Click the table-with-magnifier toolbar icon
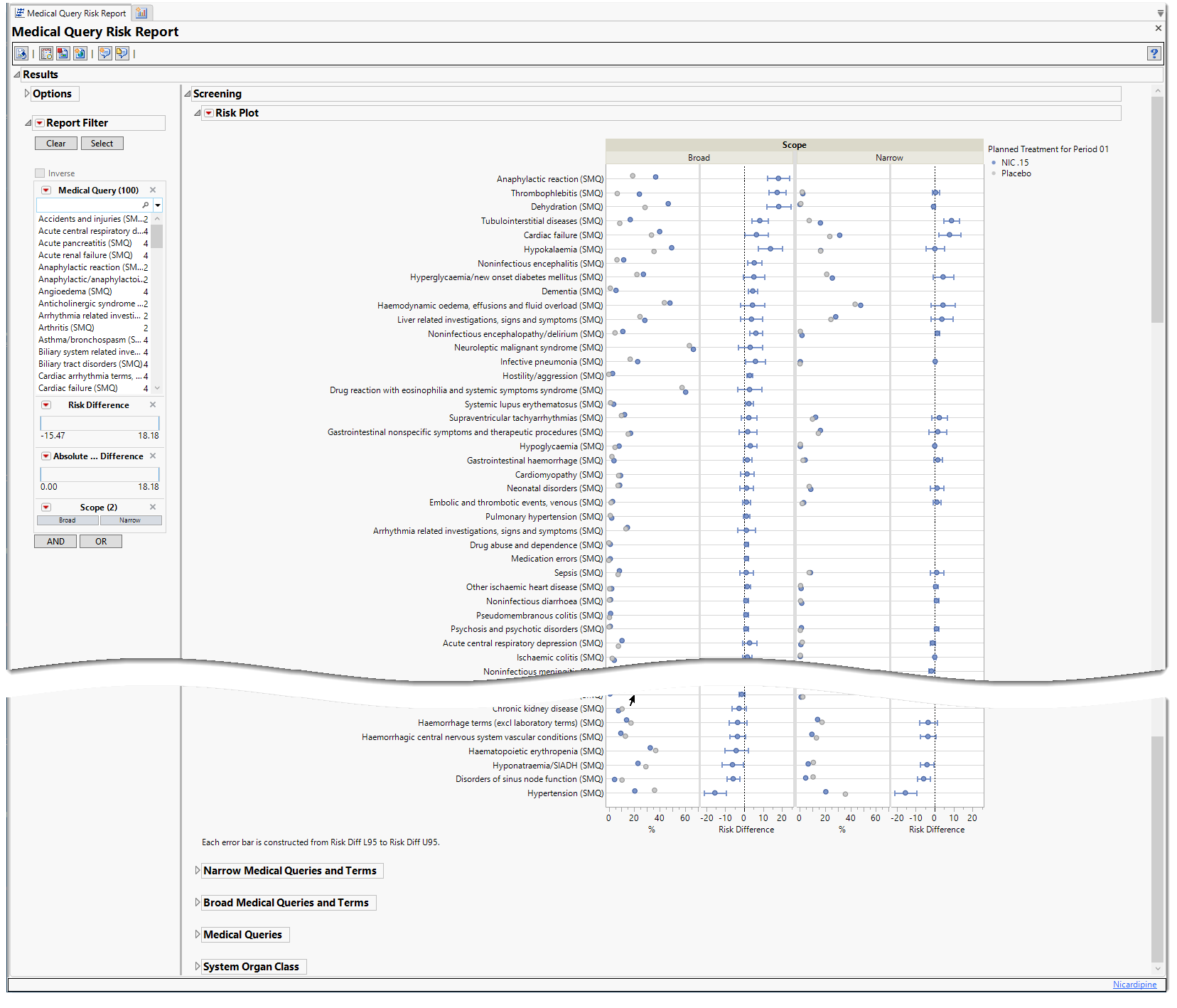Viewport: 1177px width, 1008px height. 46,53
